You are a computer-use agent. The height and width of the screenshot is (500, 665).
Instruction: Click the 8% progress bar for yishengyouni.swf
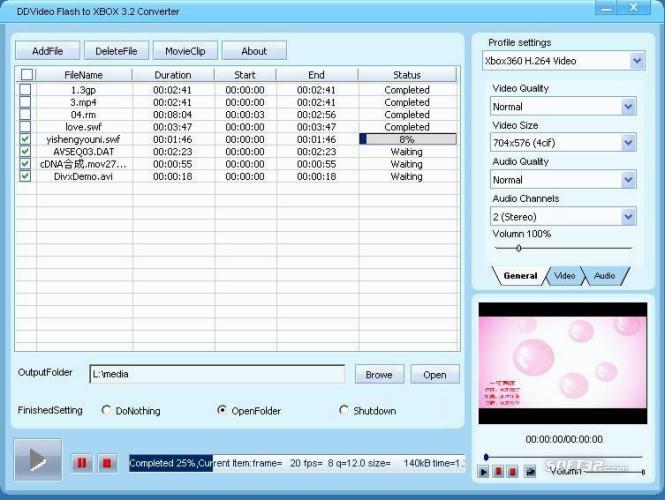(x=408, y=139)
